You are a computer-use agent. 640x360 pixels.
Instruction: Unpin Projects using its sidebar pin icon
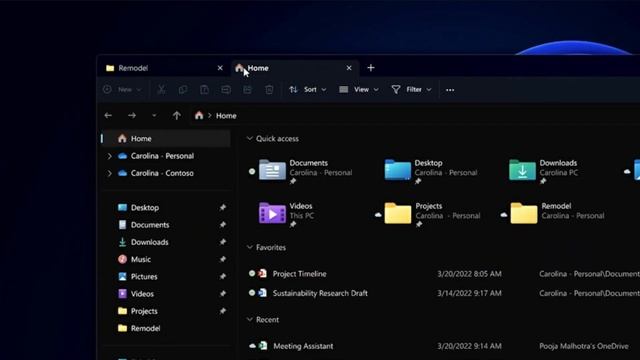tap(222, 311)
